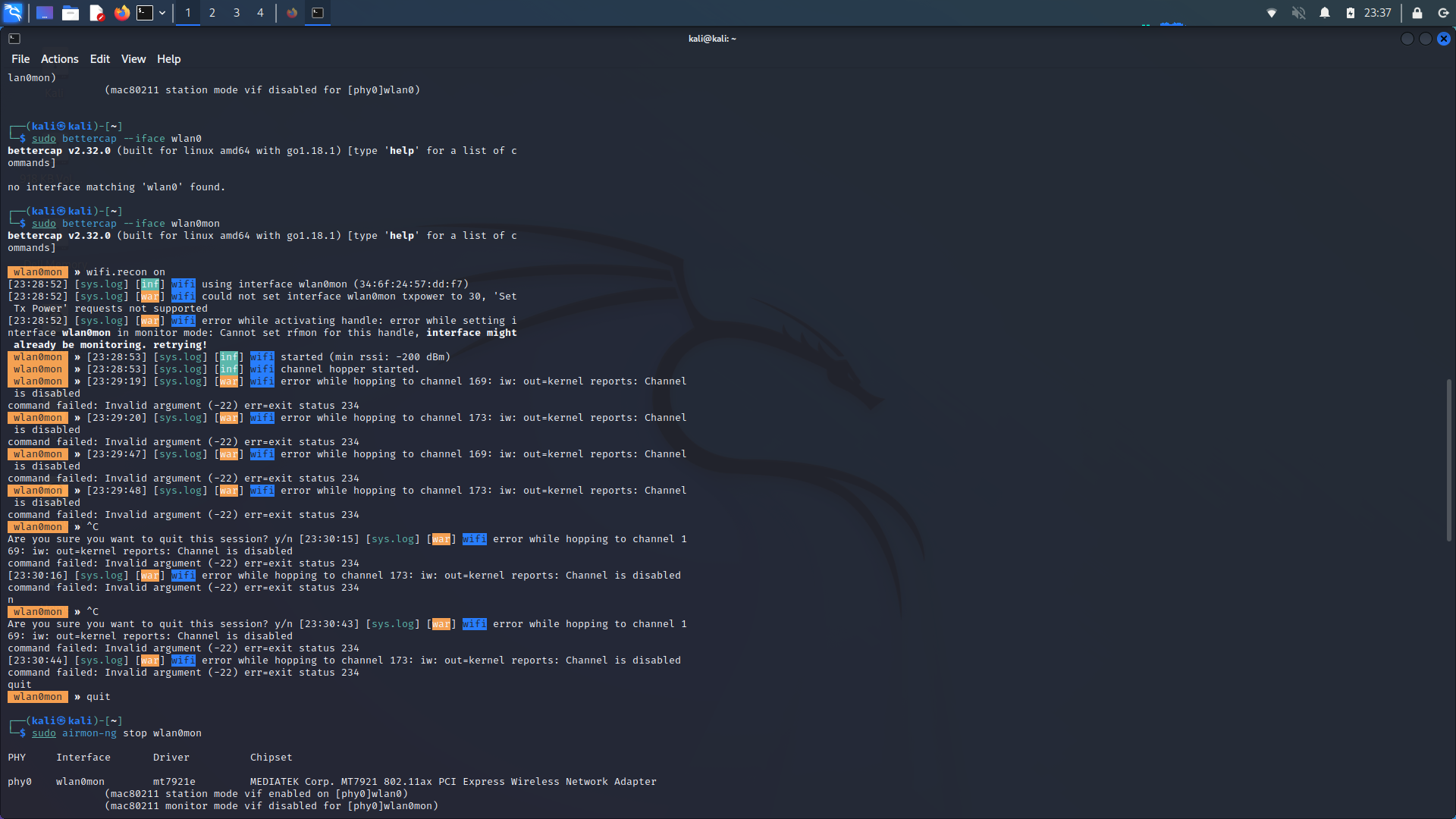
Task: Open the notifications bell icon
Action: click(x=1325, y=13)
